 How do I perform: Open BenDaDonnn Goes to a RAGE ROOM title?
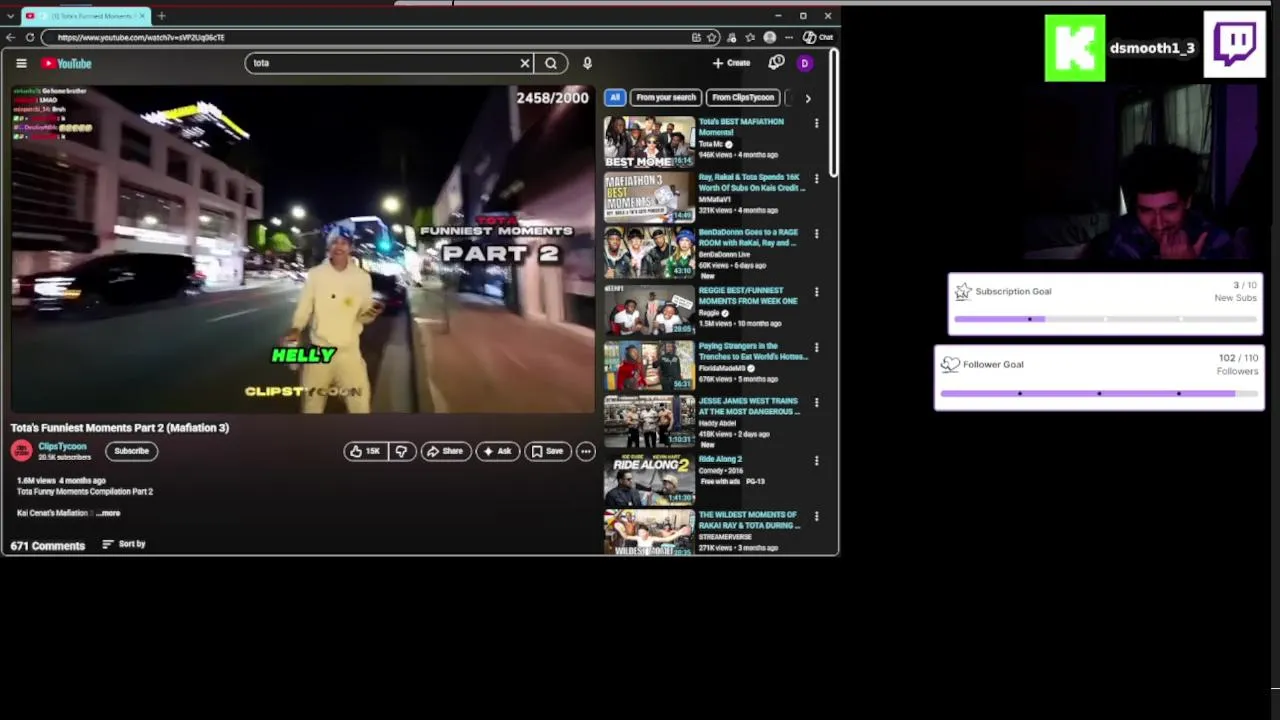(748, 237)
